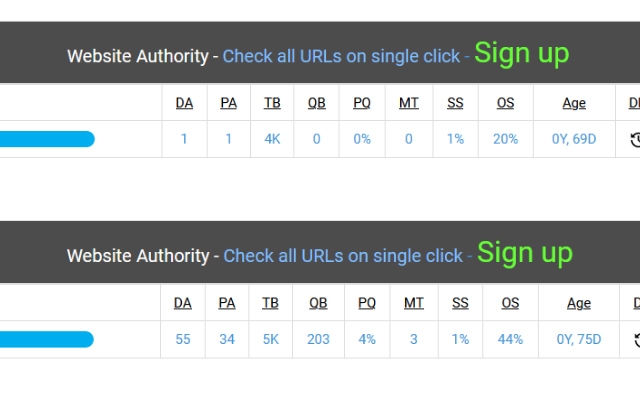Image resolution: width=640 pixels, height=400 pixels.
Task: Click the blue progress bar in first row
Action: [x=47, y=139]
